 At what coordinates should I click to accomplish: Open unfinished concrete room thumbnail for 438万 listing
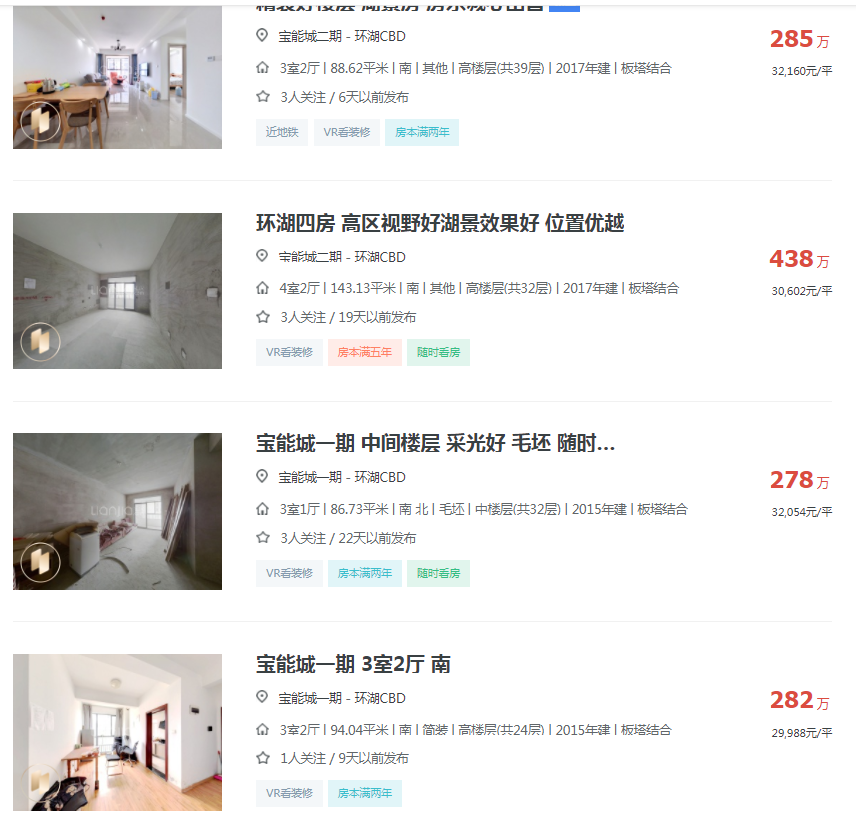click(x=117, y=291)
